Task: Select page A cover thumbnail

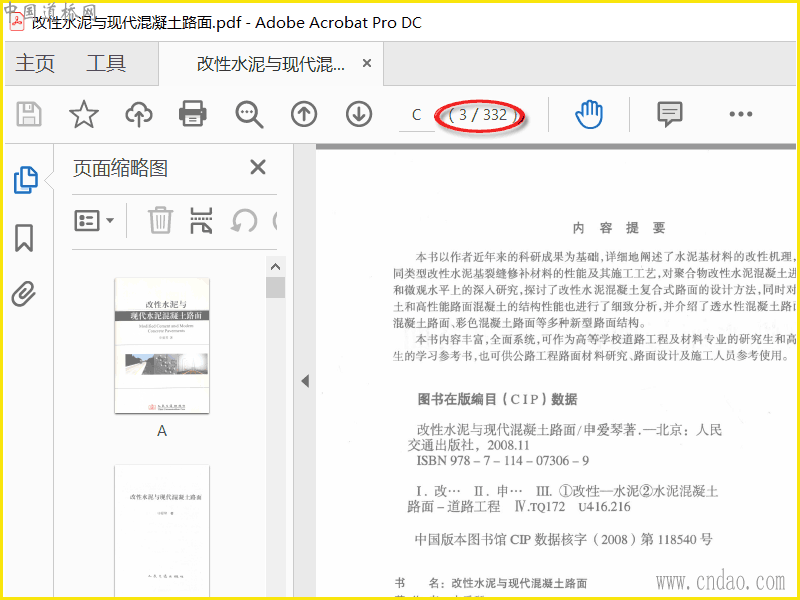Action: coord(162,345)
